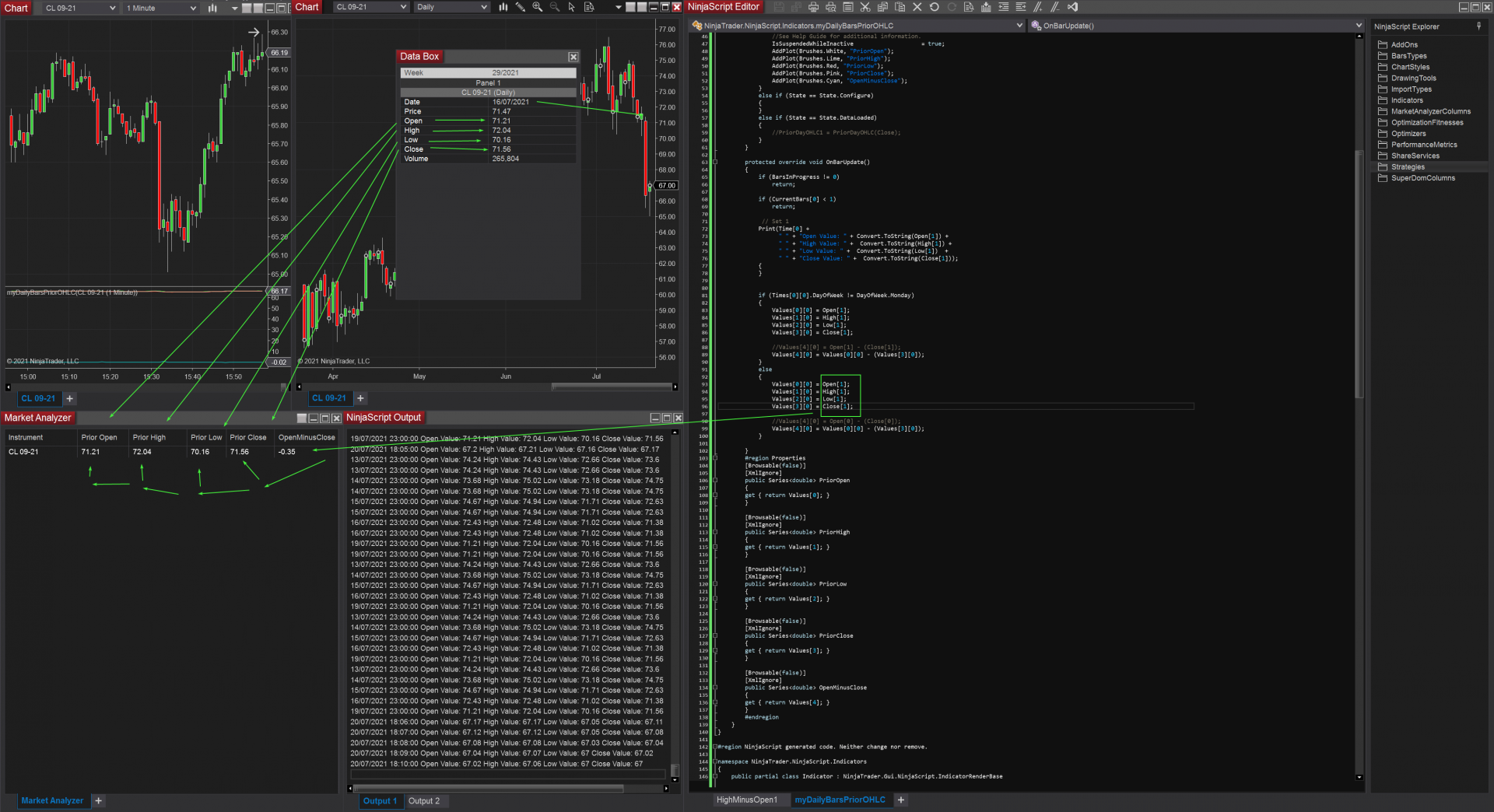Open the SuperDomColumns folder

(x=1422, y=178)
